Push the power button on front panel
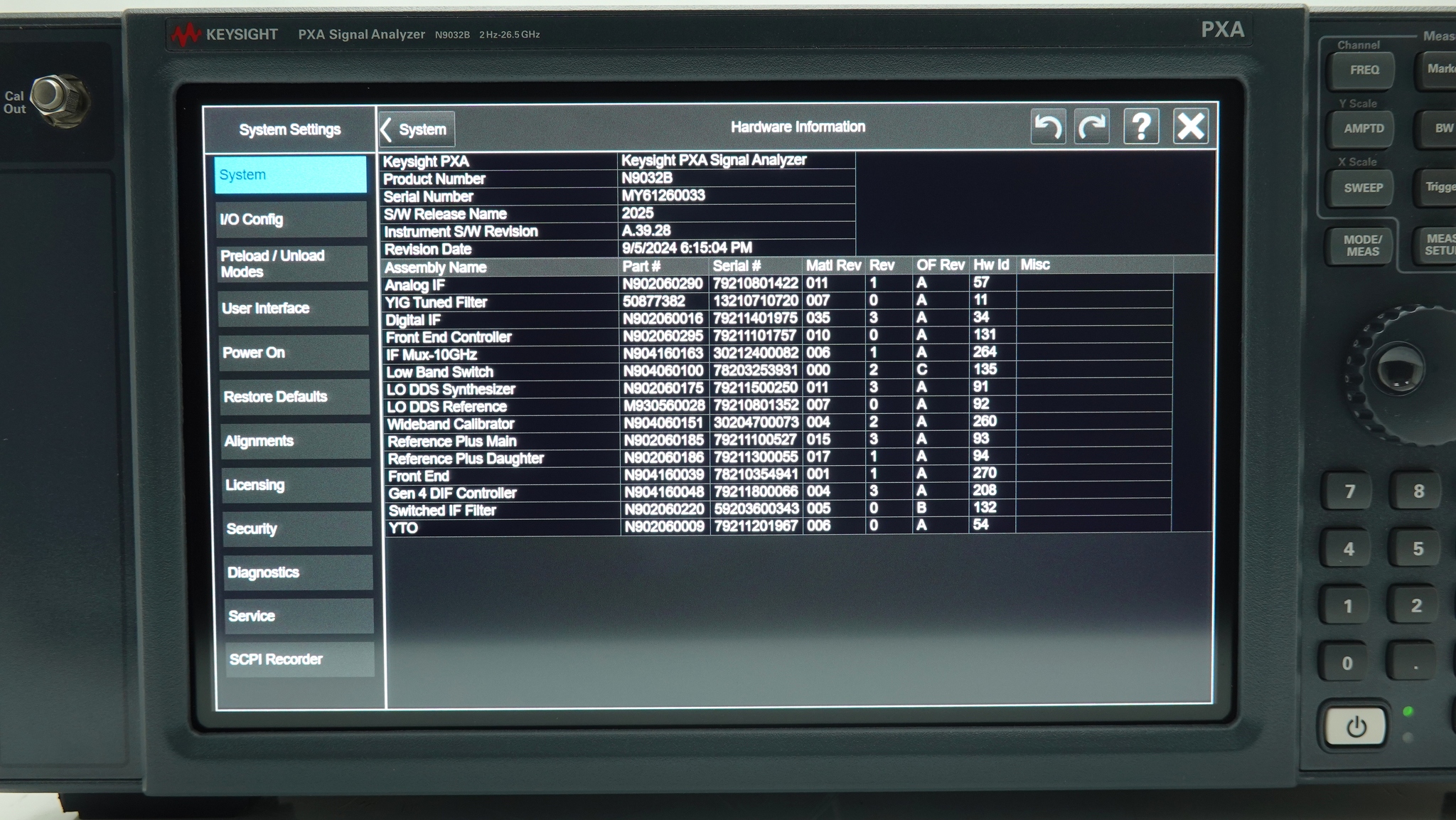 1356,727
